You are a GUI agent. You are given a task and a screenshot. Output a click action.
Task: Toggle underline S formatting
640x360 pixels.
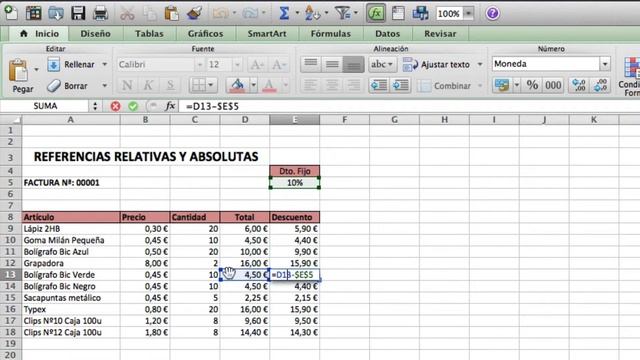170,85
